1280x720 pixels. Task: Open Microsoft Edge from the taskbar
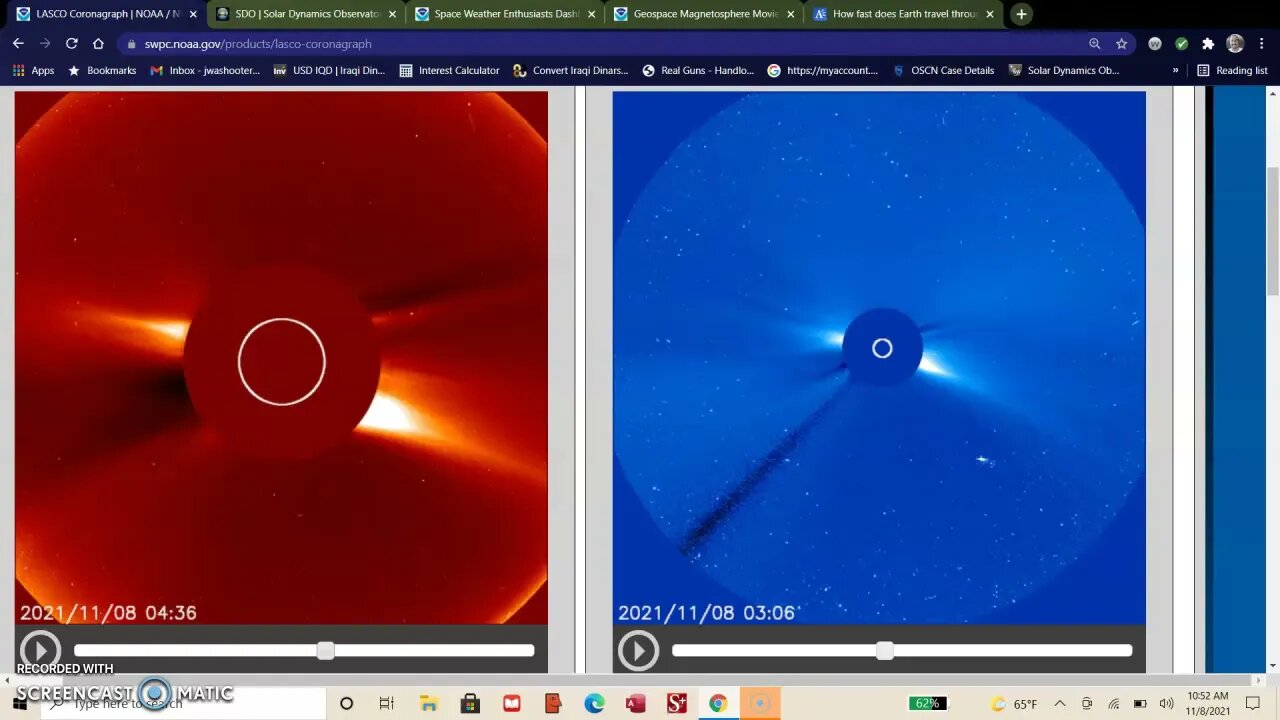[594, 704]
